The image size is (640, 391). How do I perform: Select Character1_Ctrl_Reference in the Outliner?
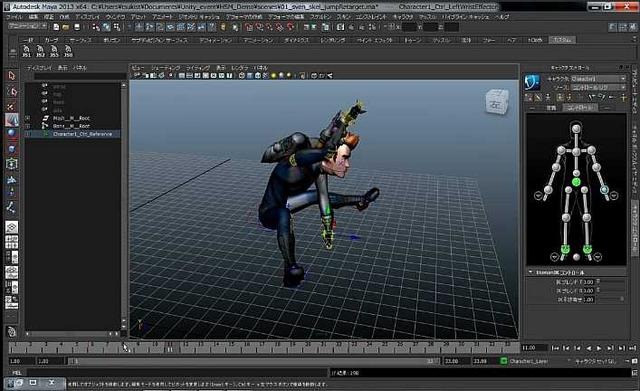tap(82, 134)
